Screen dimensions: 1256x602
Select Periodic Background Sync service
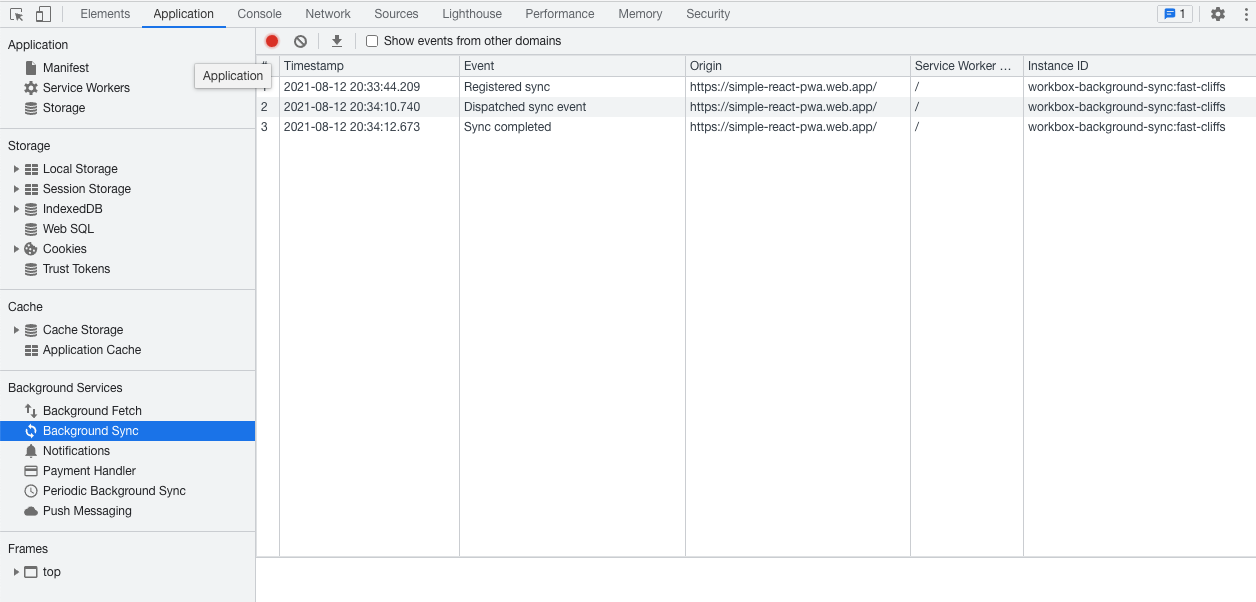tap(114, 491)
